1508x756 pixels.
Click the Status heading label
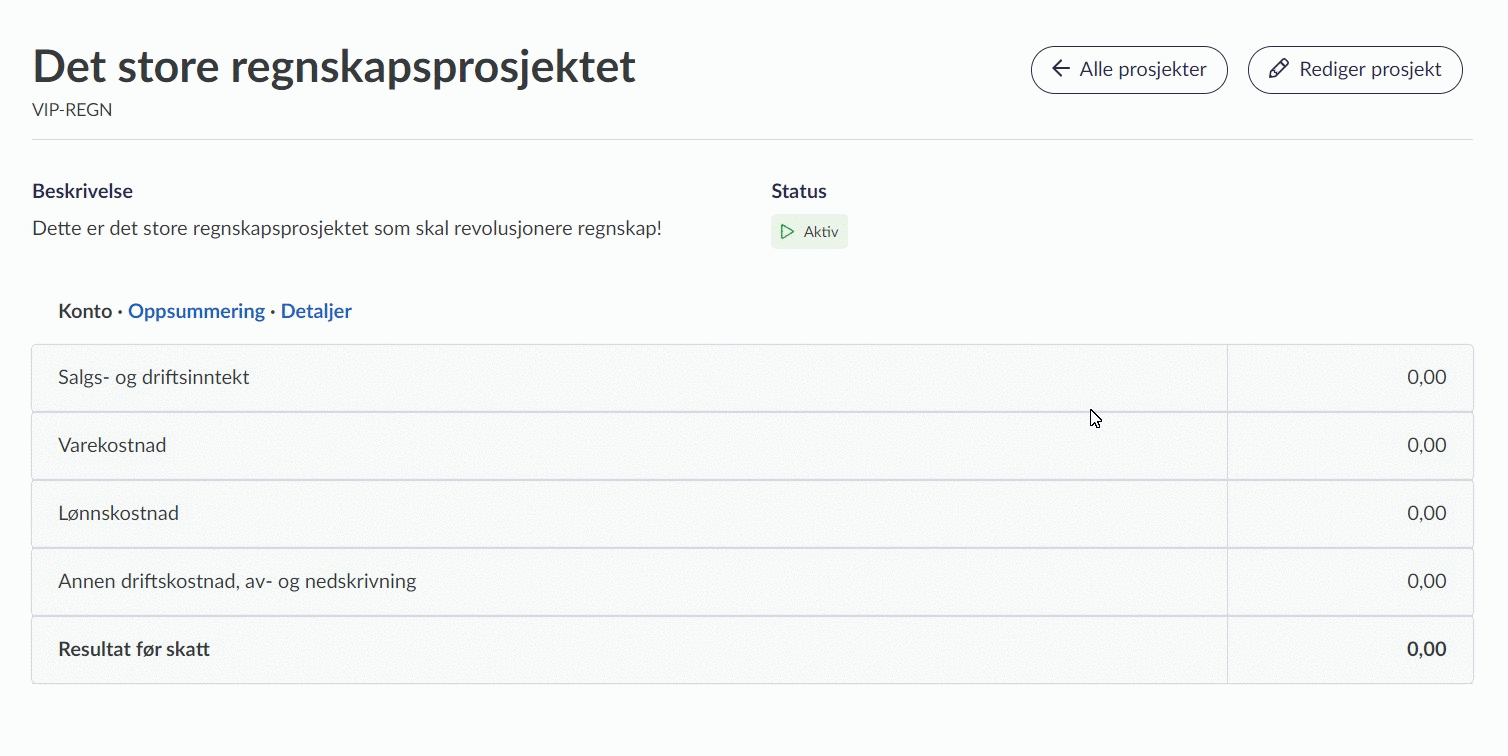pyautogui.click(x=798, y=191)
